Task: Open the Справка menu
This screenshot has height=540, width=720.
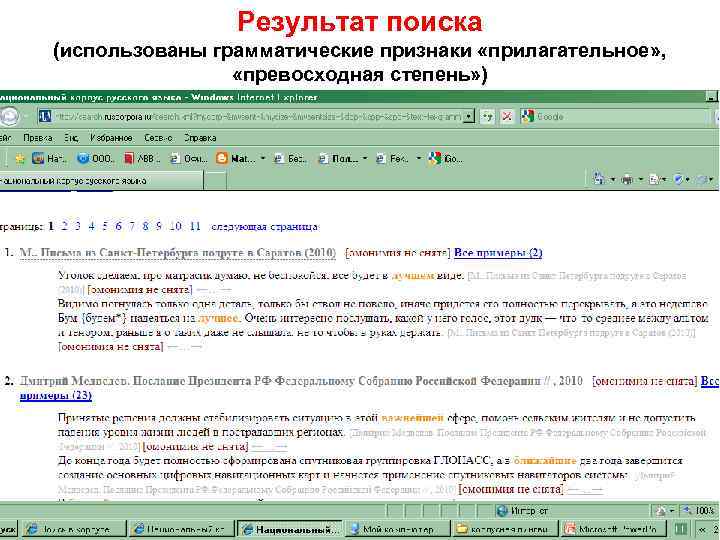Action: coord(200,138)
